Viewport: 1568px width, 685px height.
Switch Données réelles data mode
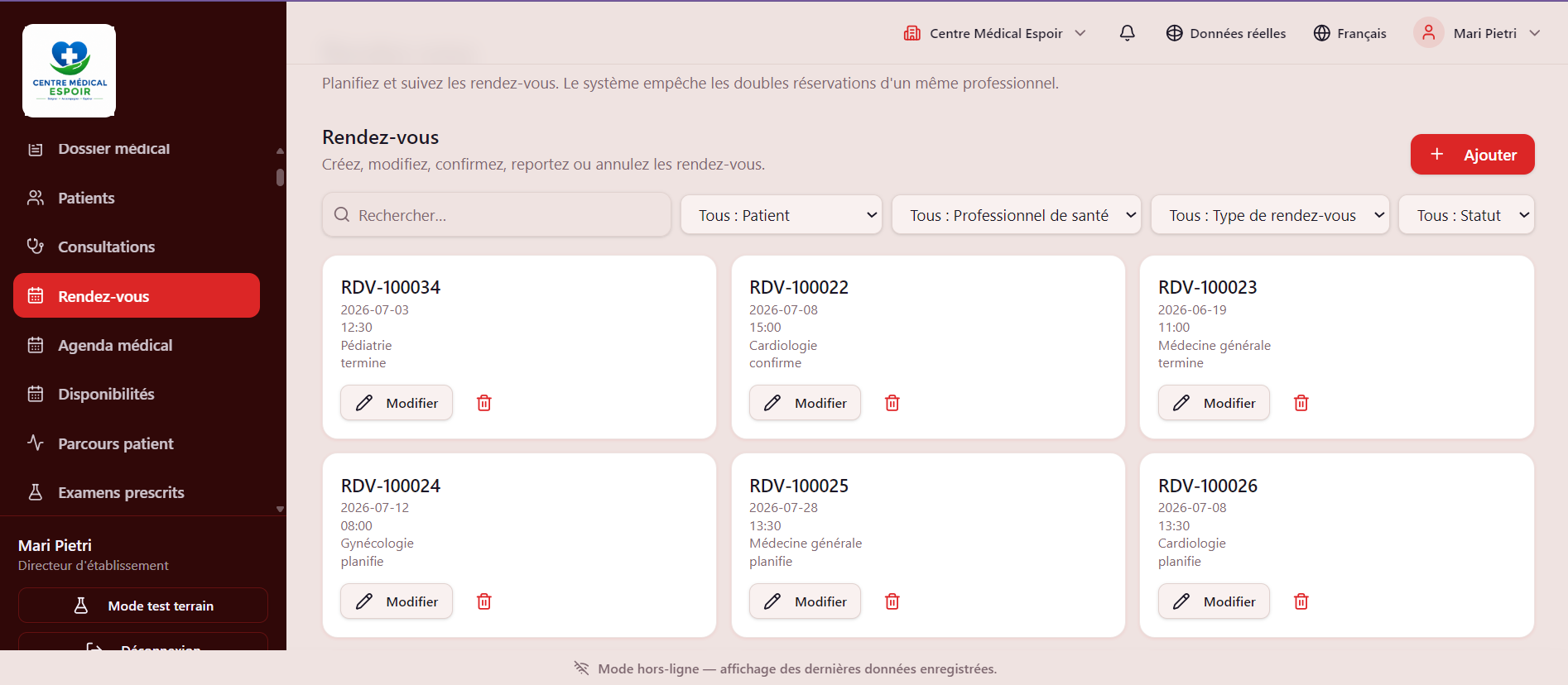tap(1226, 33)
